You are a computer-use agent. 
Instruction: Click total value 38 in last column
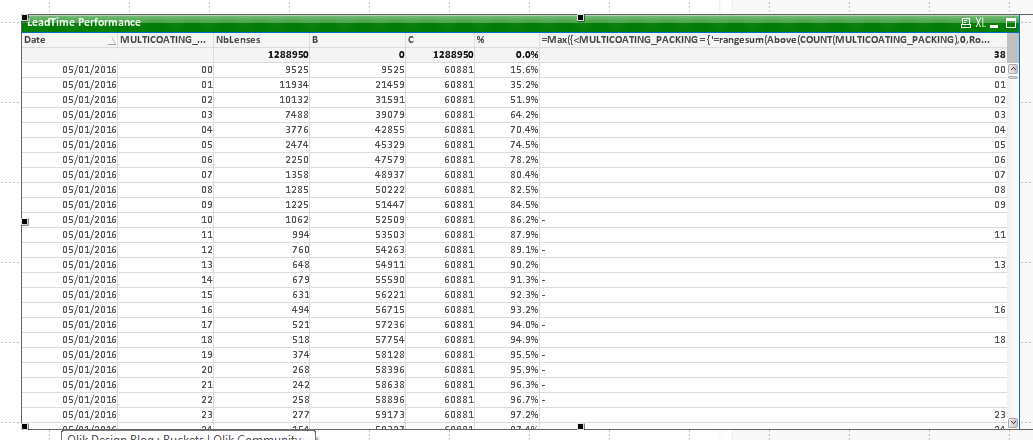(1000, 55)
